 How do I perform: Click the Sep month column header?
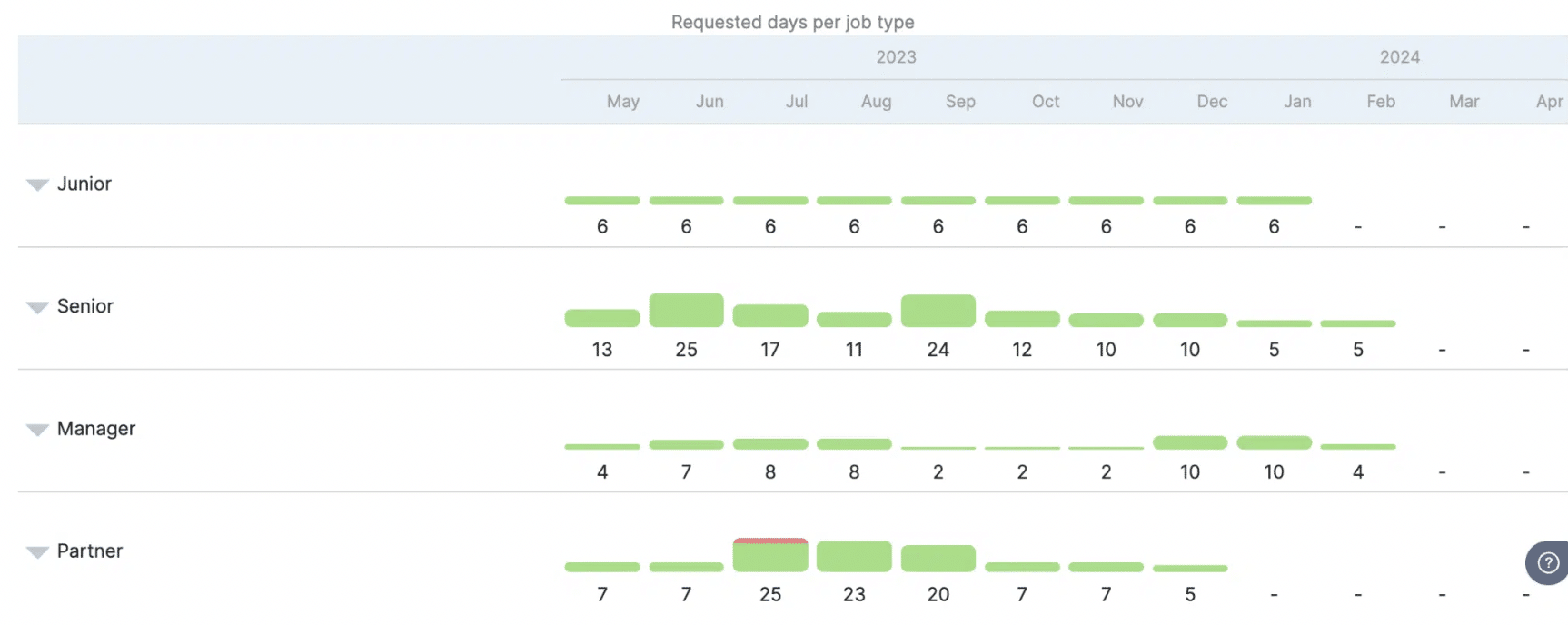click(x=960, y=102)
